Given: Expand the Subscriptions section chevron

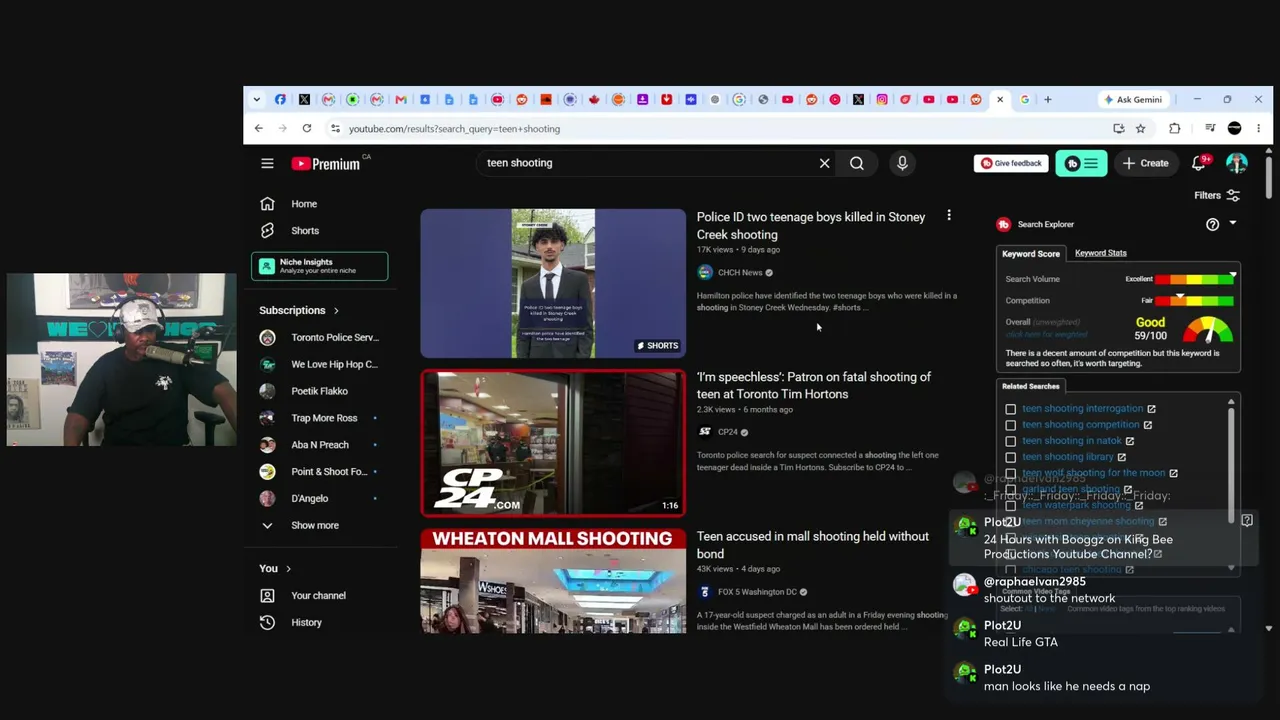Looking at the screenshot, I should tap(336, 310).
